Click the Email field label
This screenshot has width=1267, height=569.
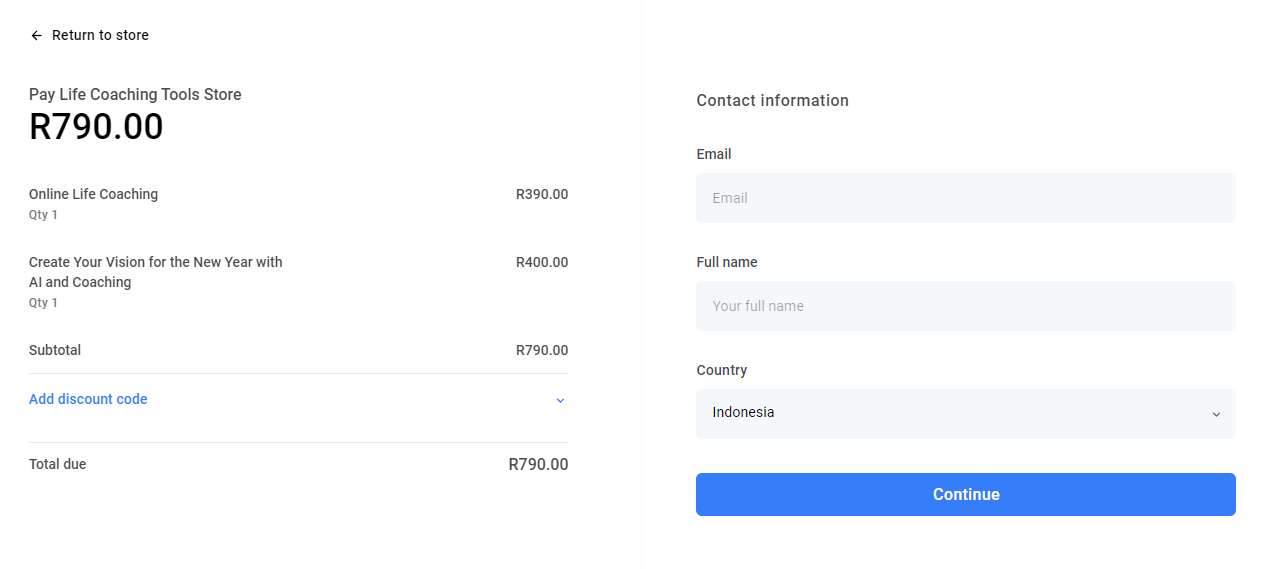(714, 154)
